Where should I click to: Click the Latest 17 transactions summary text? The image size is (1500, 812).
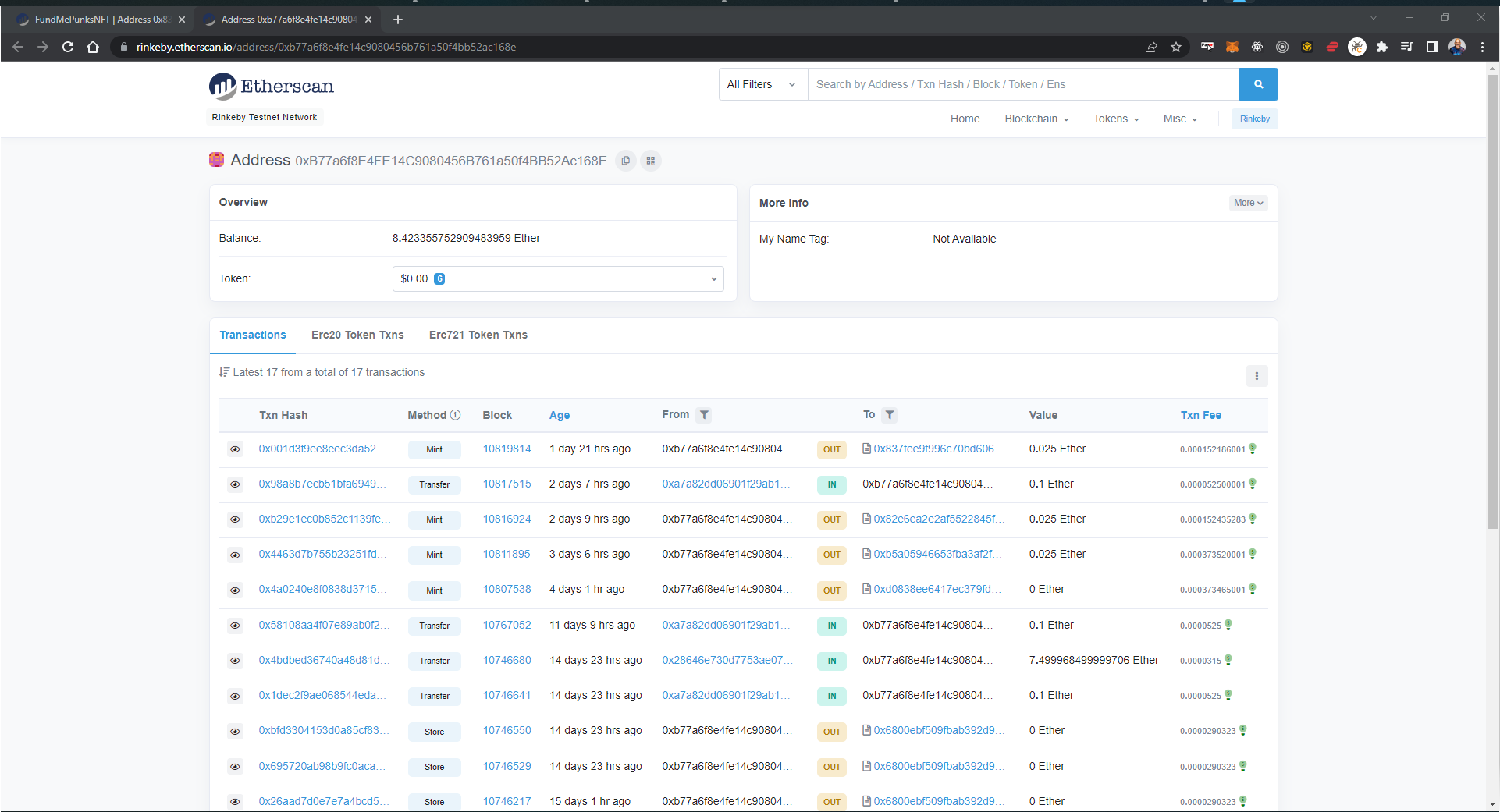(329, 372)
